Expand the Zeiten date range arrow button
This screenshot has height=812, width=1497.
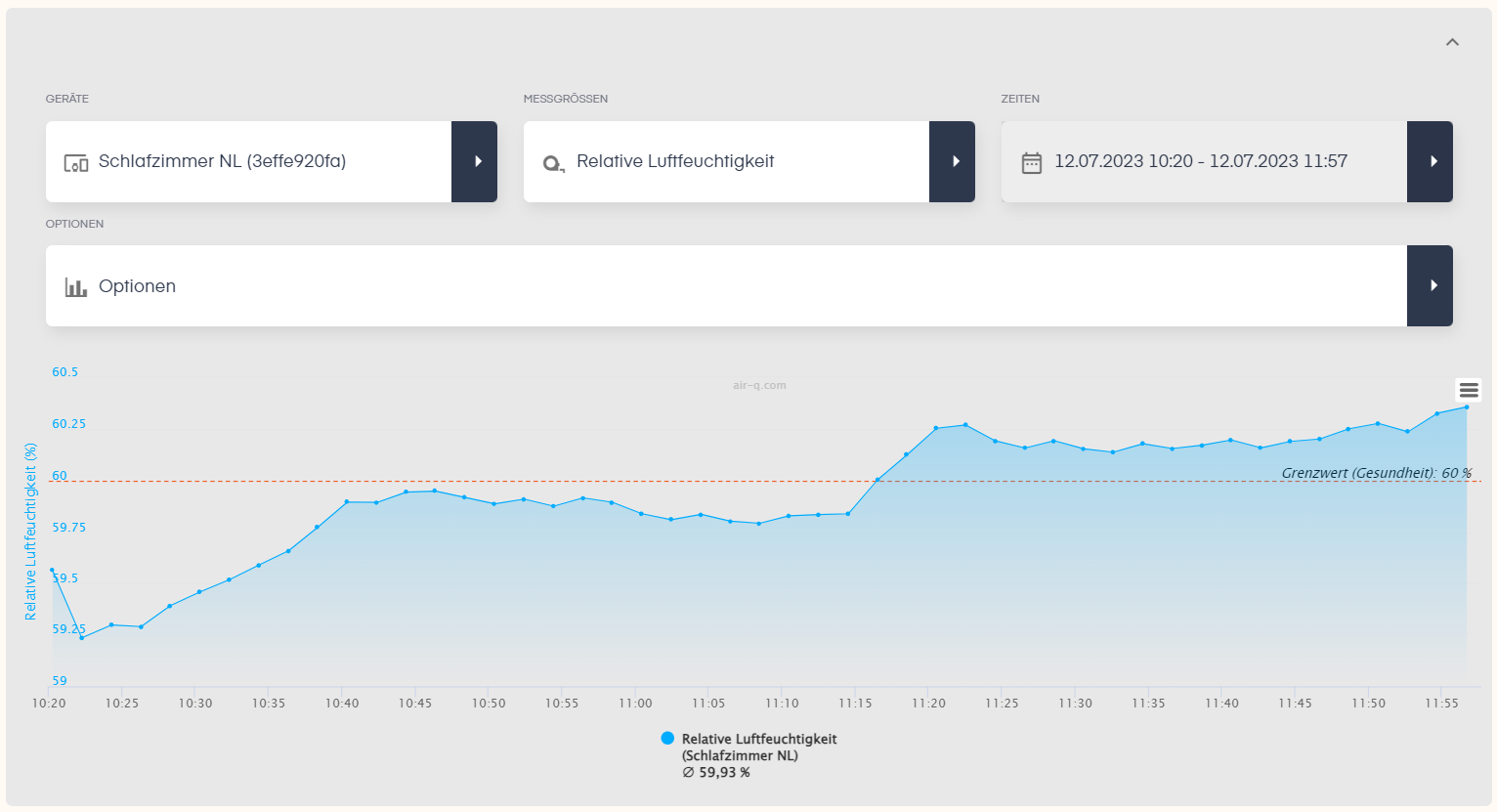[x=1431, y=161]
